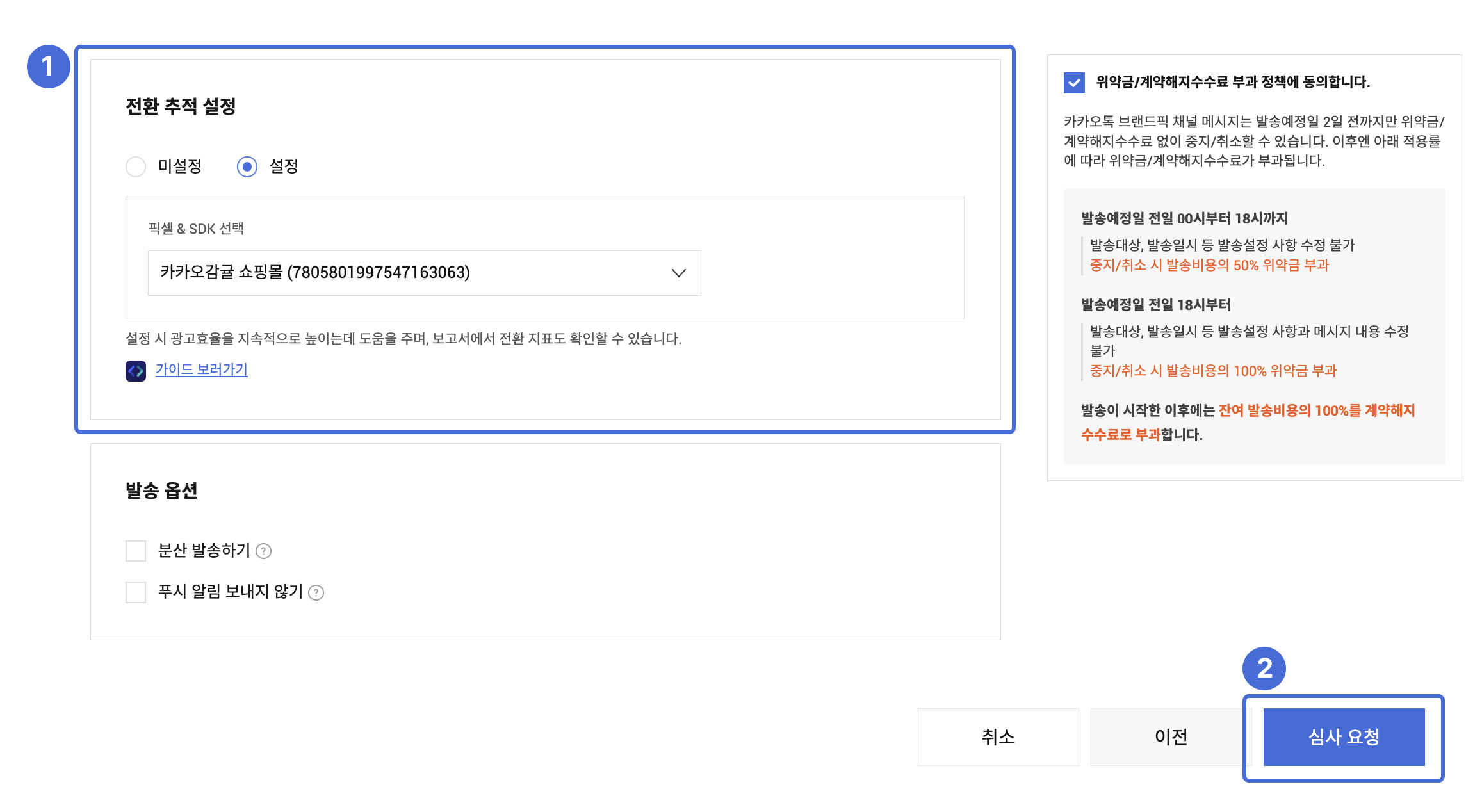This screenshot has height=812, width=1482.
Task: Click the numbered step 2 badge
Action: tap(1264, 669)
